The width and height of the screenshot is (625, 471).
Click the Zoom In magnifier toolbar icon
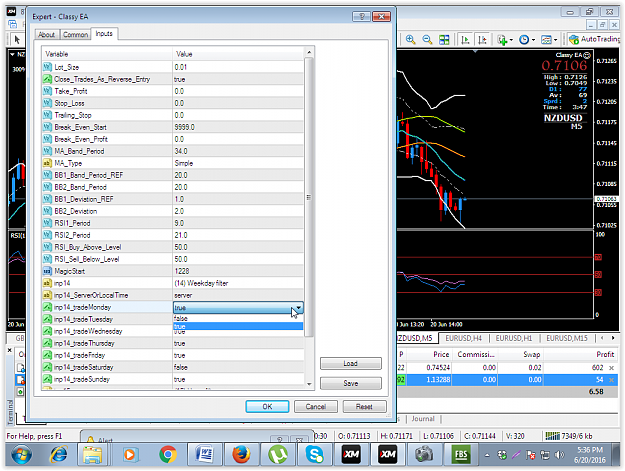tap(410, 39)
